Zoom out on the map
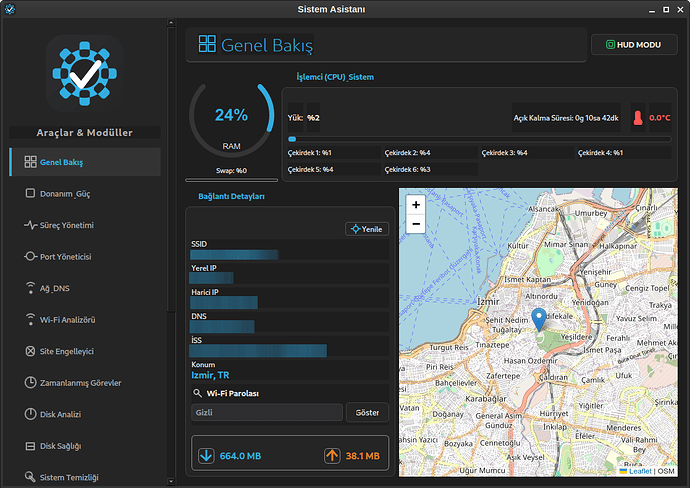Screen dimensions: 690x488 click(x=416, y=224)
